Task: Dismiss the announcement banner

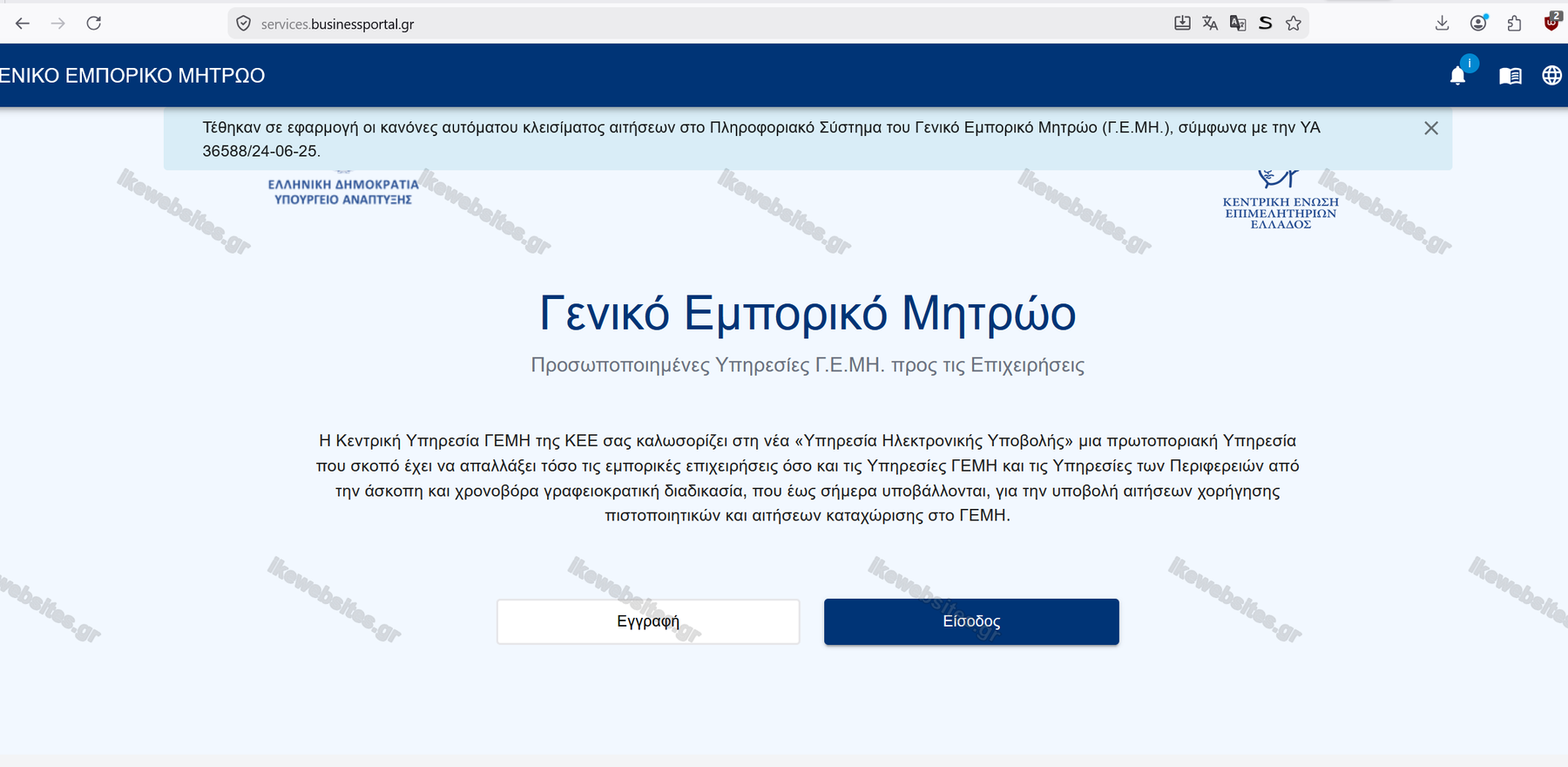Action: [1431, 128]
